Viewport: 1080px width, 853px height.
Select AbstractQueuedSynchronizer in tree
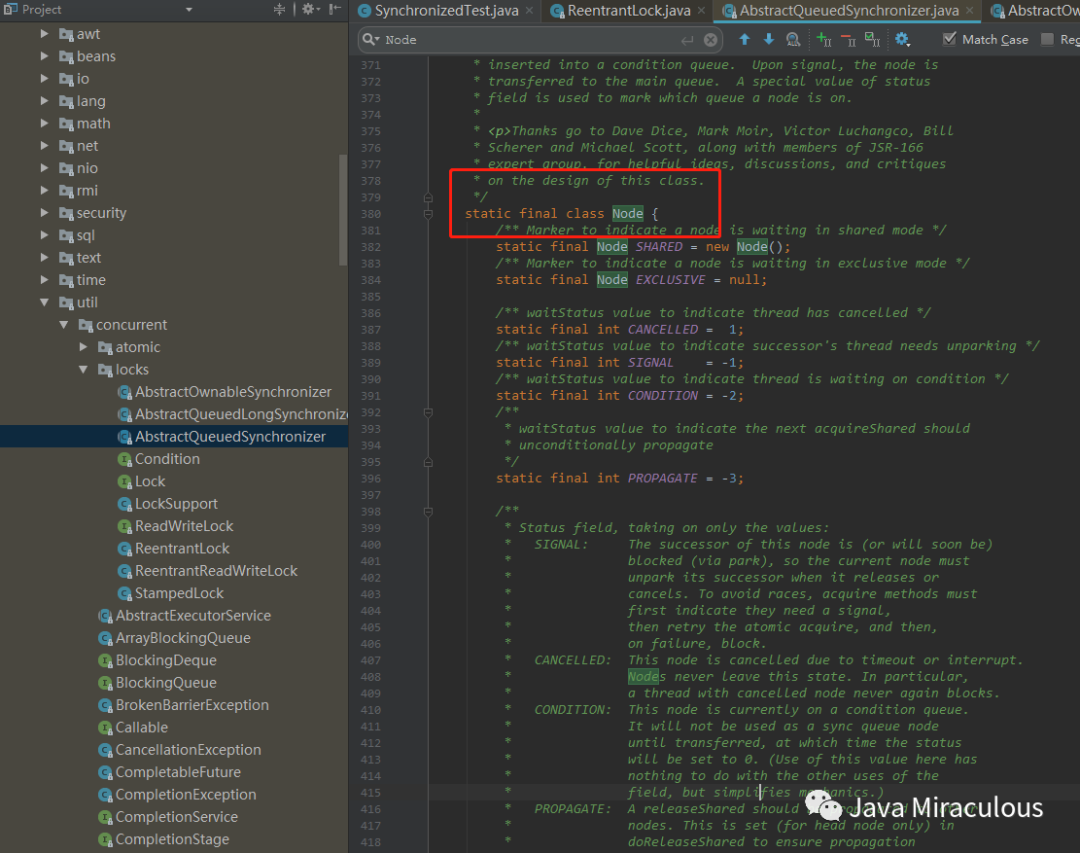pyautogui.click(x=230, y=436)
